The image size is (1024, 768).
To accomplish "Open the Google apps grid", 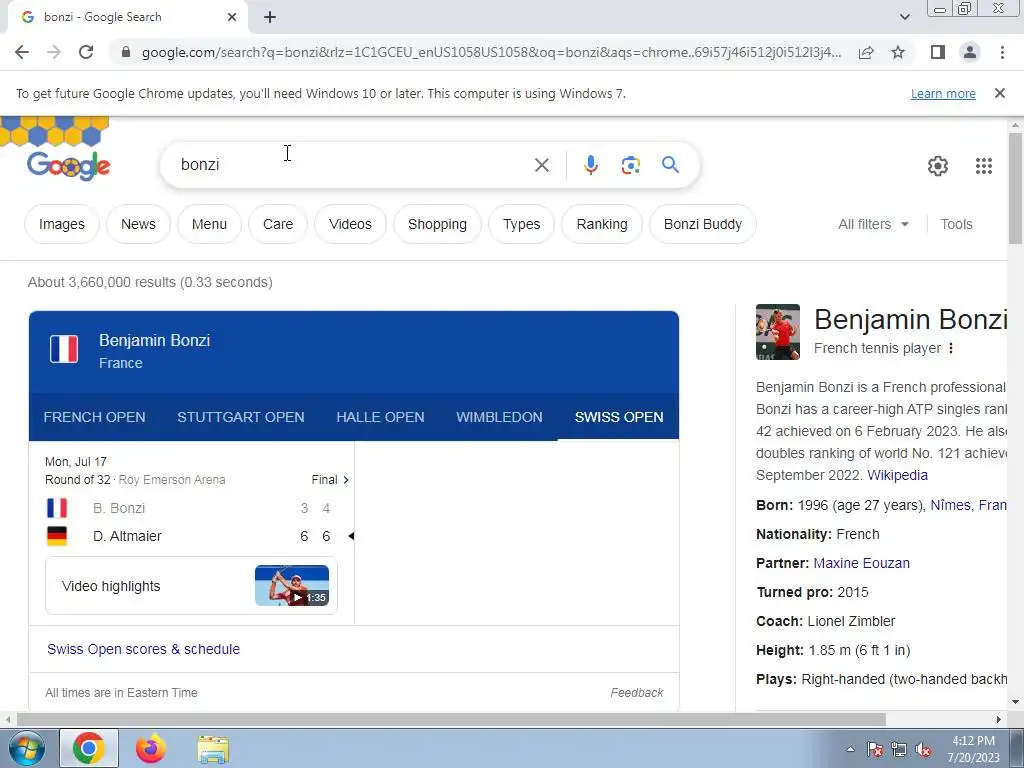I will point(984,166).
